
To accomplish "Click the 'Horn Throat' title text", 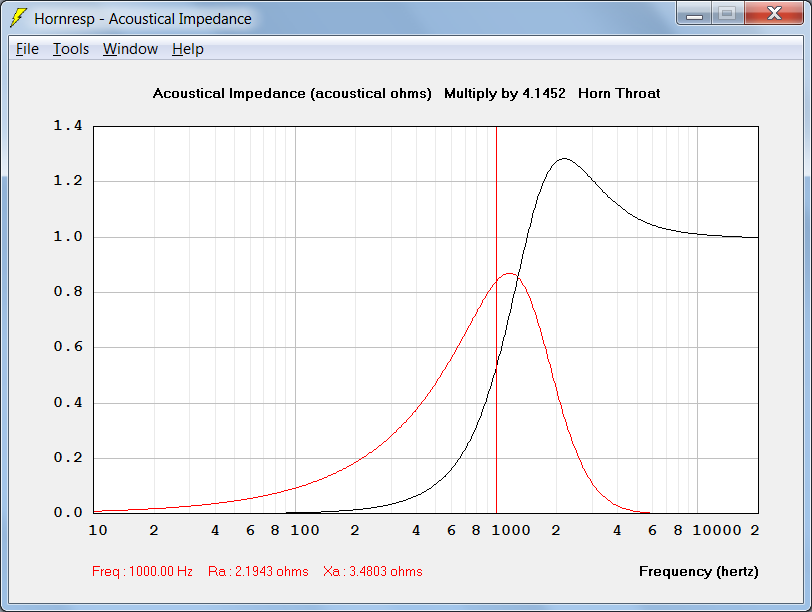I will (x=619, y=94).
